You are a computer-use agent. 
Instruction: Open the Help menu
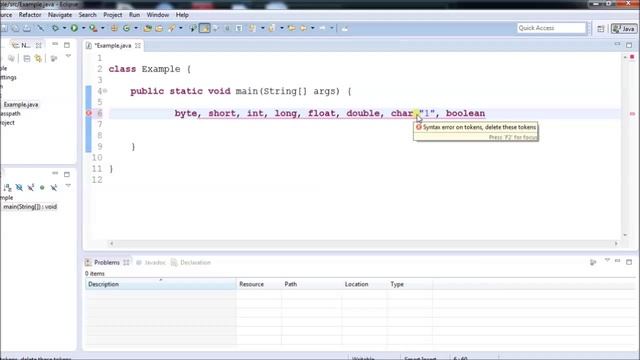[x=182, y=15]
